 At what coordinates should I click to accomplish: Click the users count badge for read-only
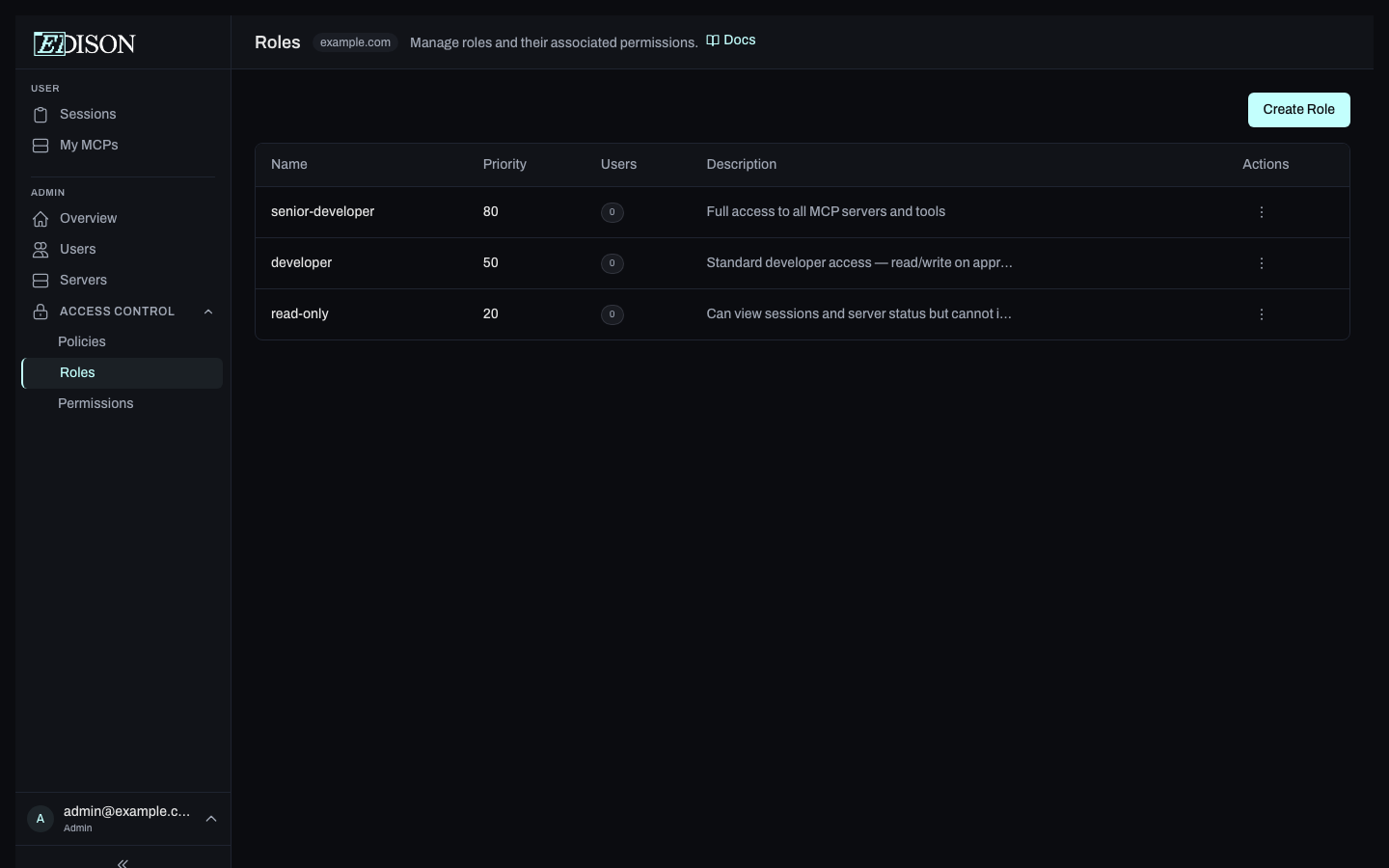(x=613, y=314)
